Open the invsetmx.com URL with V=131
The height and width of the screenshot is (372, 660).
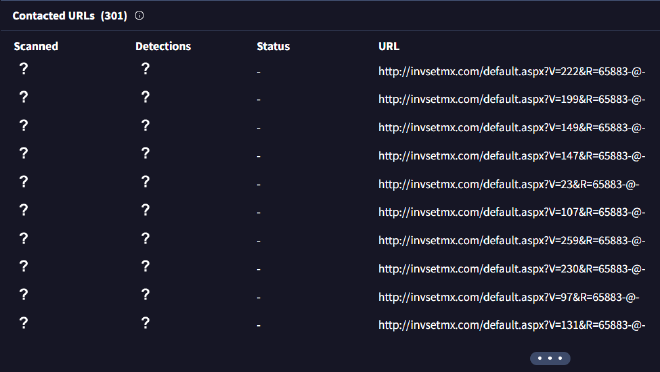(x=511, y=325)
